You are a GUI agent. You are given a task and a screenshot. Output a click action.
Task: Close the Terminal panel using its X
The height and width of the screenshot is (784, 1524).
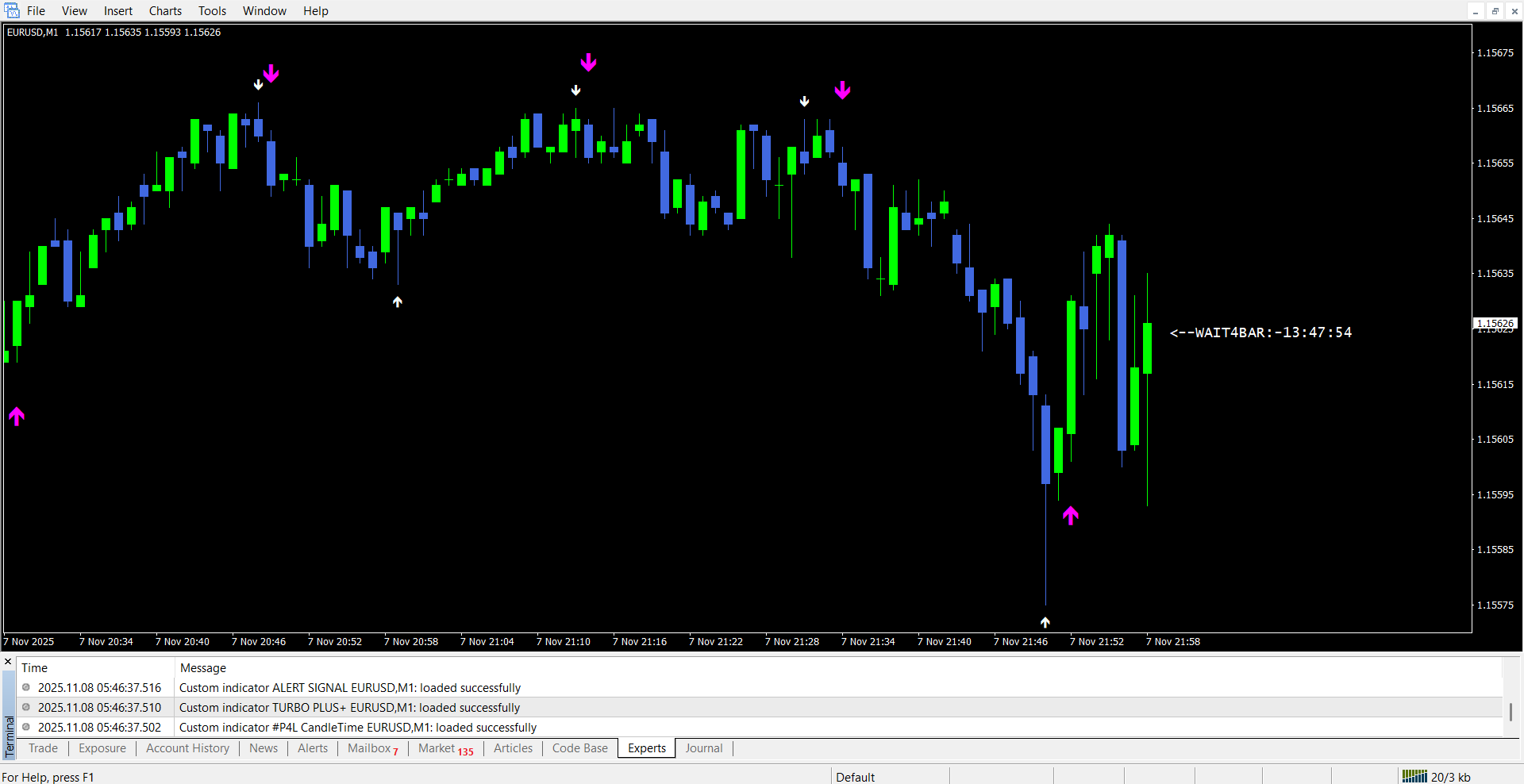pyautogui.click(x=8, y=662)
